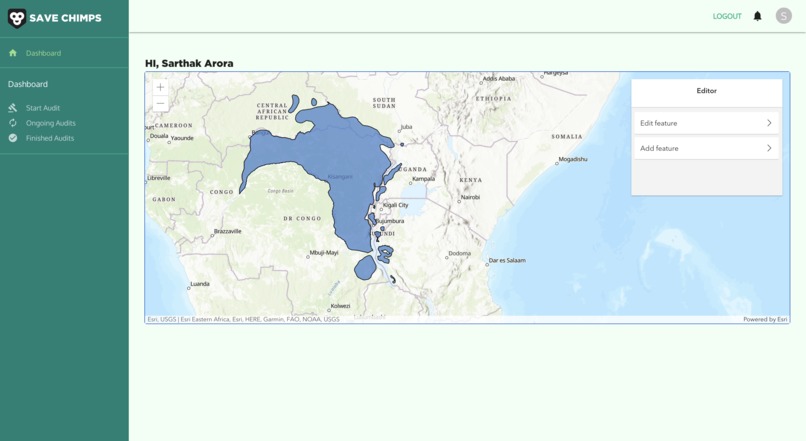Select Add feature in the Editor panel
The image size is (806, 441).
tap(706, 148)
